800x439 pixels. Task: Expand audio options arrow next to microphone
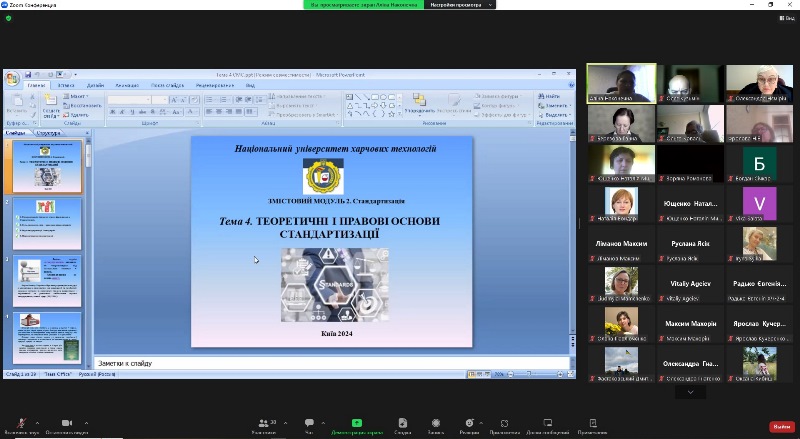click(x=38, y=423)
